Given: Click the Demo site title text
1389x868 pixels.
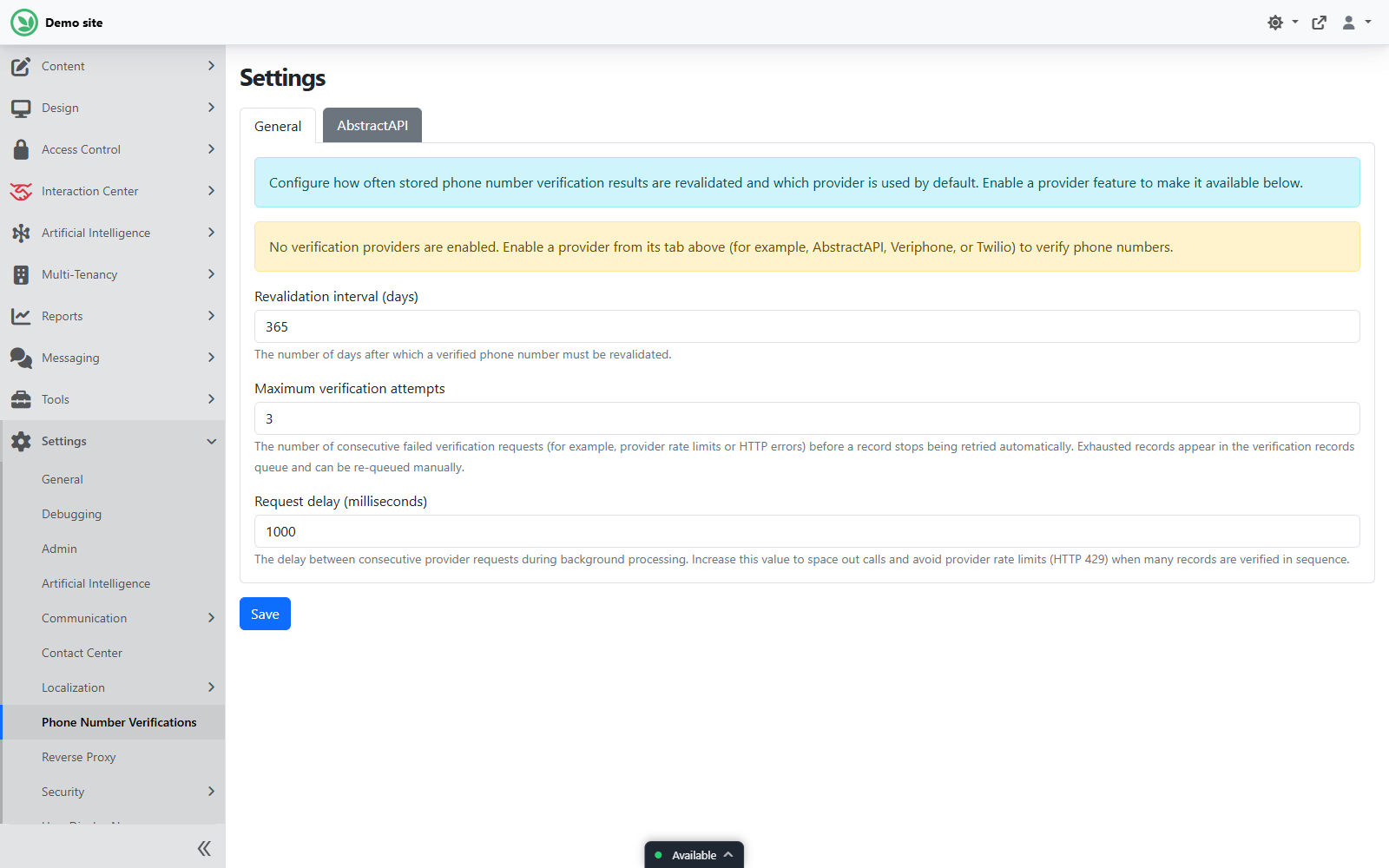Looking at the screenshot, I should point(74,23).
